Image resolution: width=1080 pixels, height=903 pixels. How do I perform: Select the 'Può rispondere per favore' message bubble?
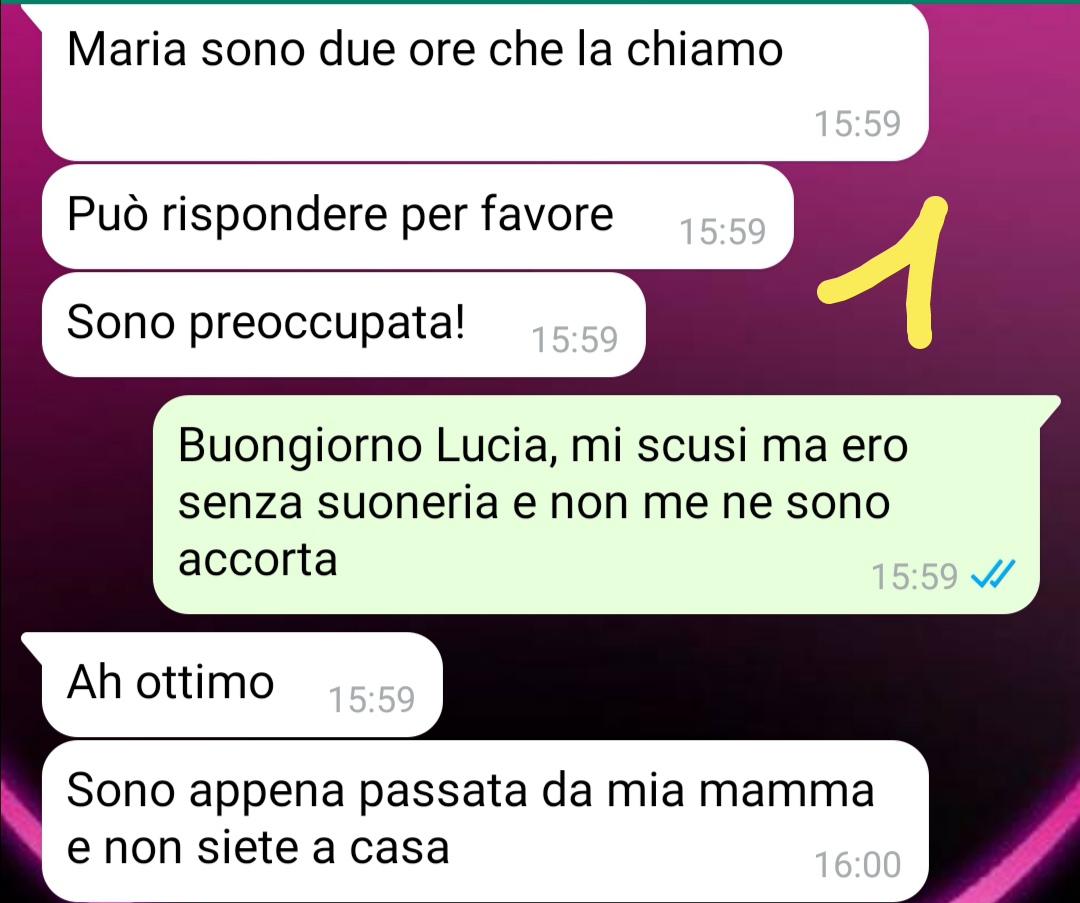pos(417,216)
